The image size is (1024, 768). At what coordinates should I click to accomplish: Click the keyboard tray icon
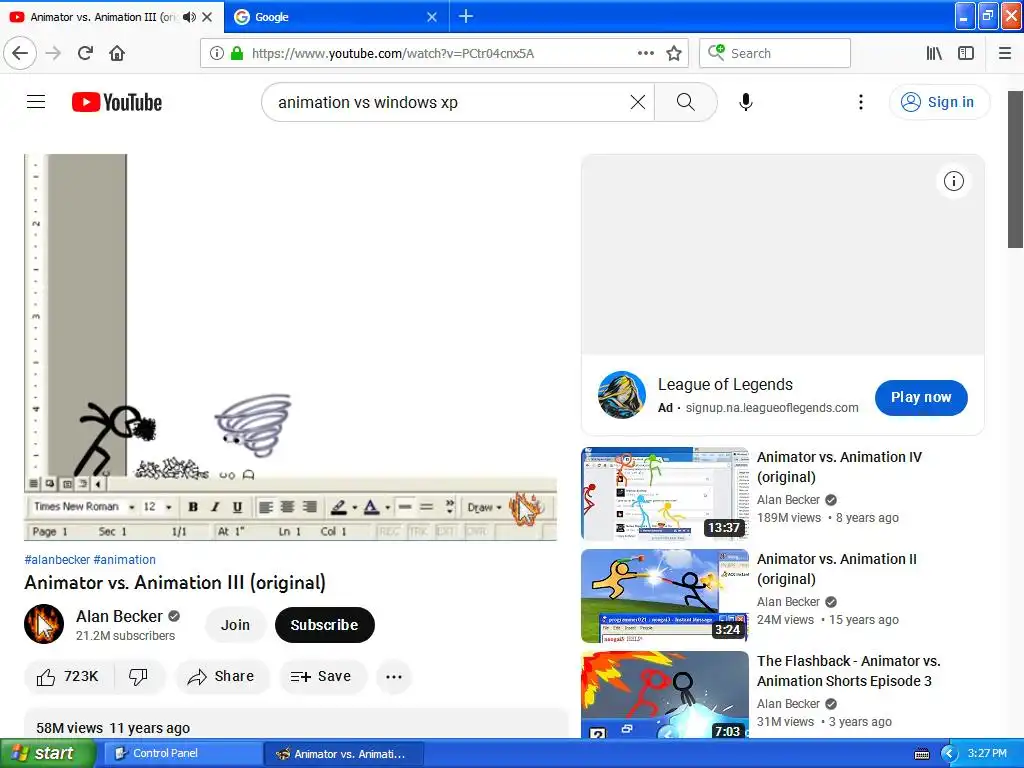(921, 754)
